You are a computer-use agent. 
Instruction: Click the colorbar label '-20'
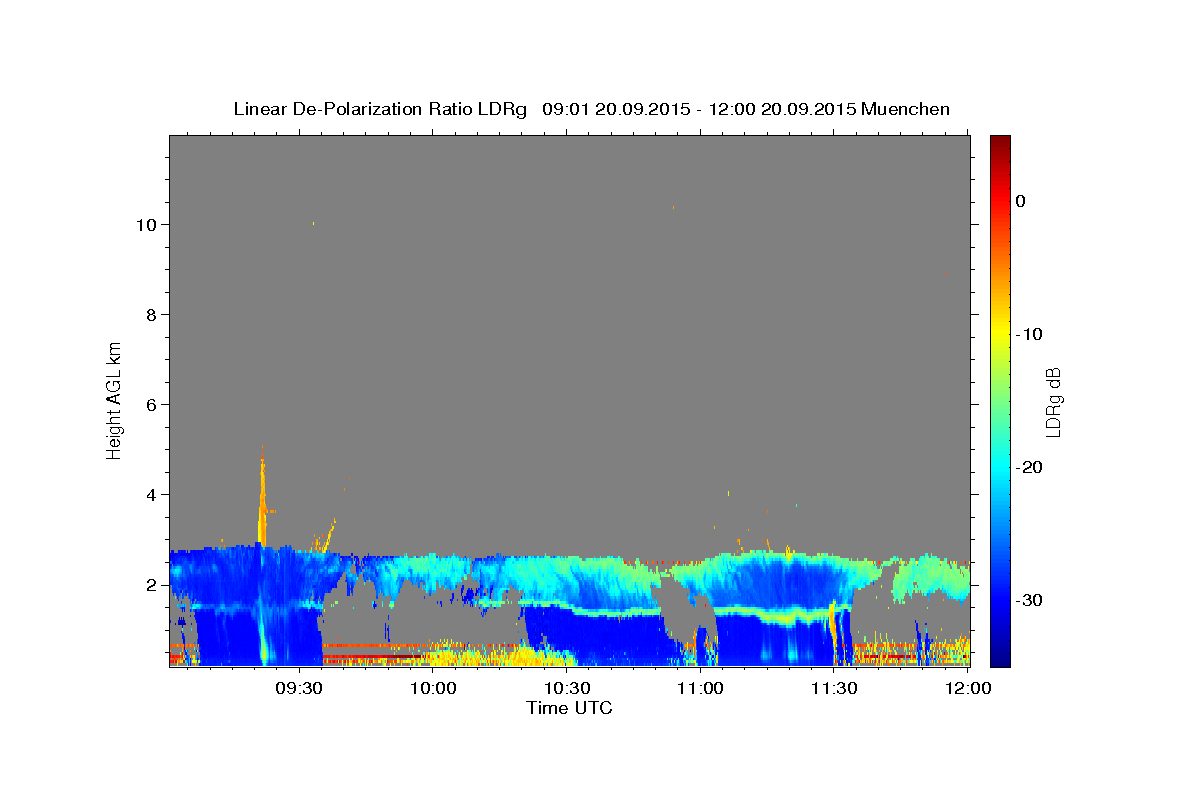coord(1030,467)
